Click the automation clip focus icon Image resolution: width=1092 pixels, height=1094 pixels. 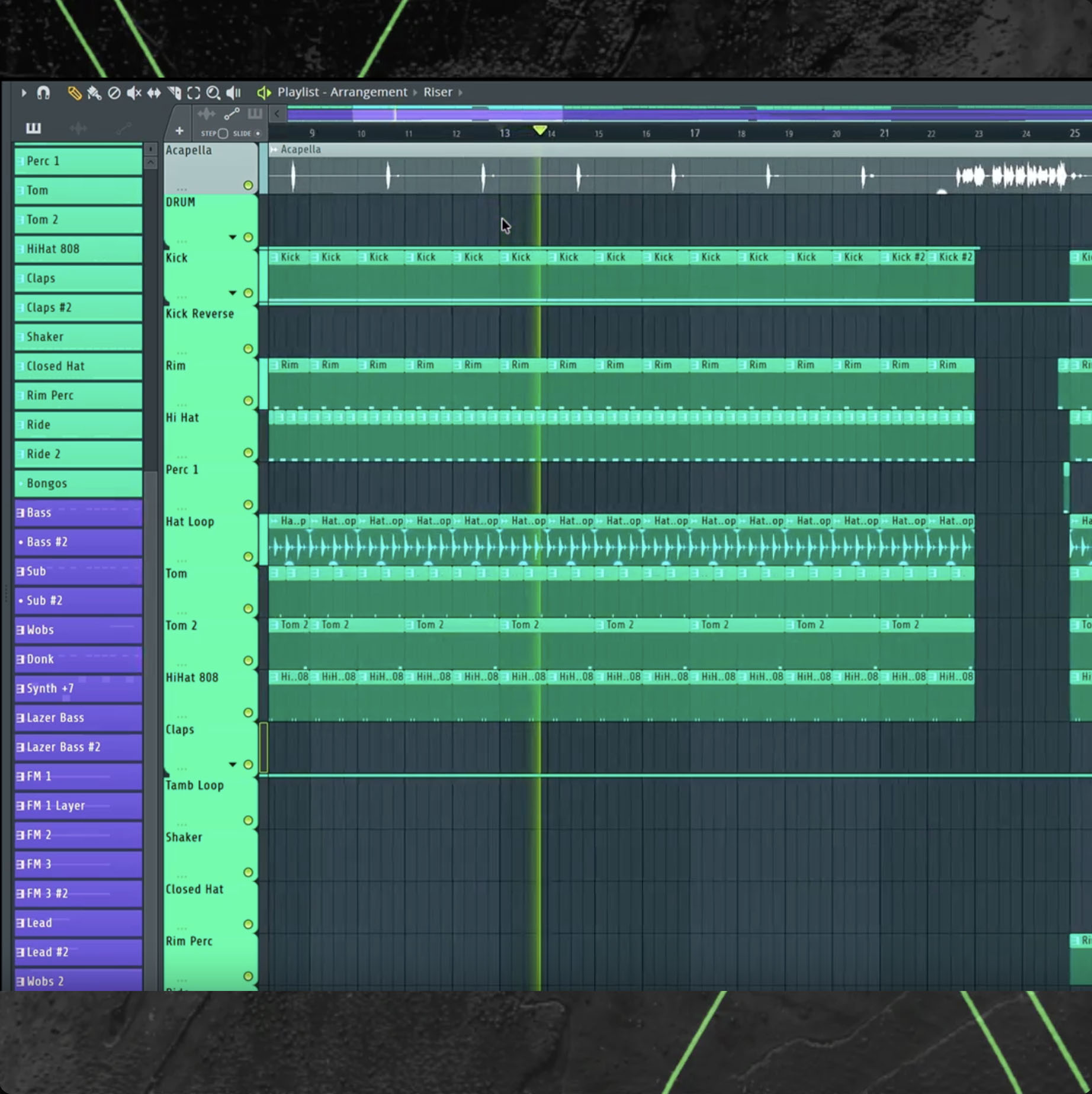point(232,114)
